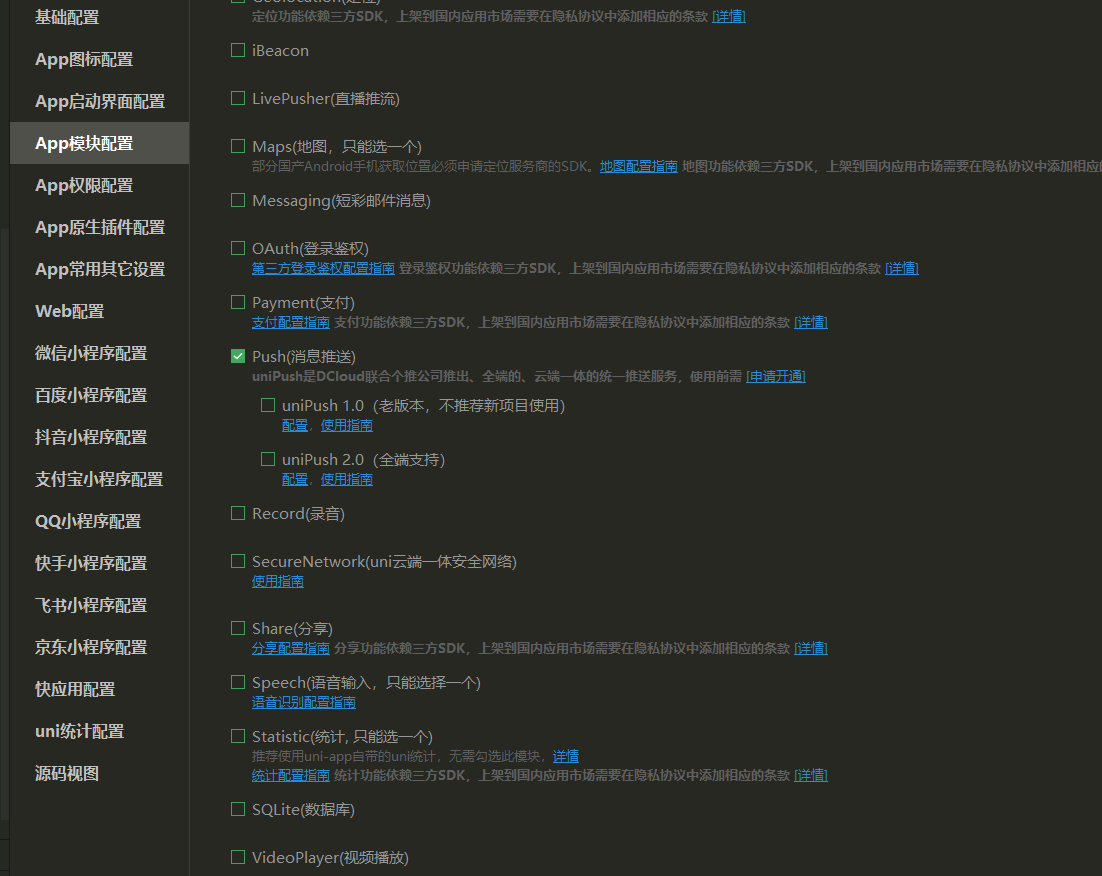Open 支付宝小程序配置 section

99,479
